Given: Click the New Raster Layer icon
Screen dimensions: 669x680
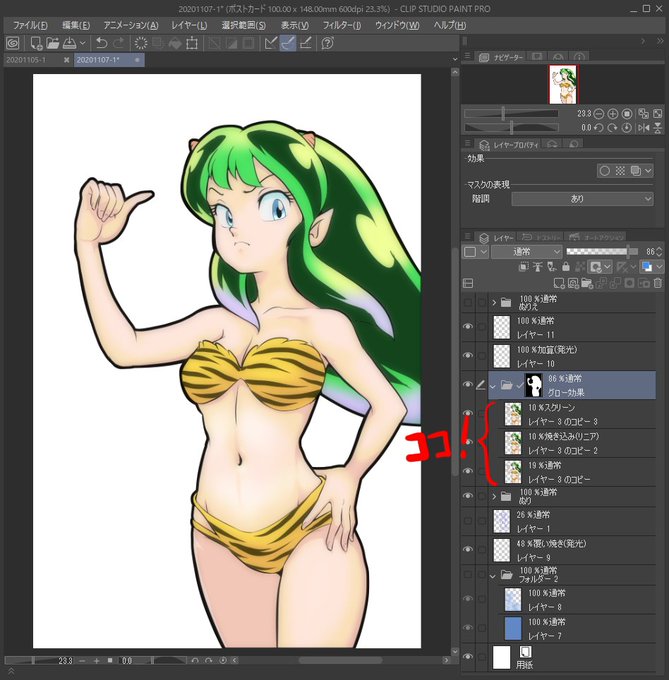Looking at the screenshot, I should tap(559, 284).
